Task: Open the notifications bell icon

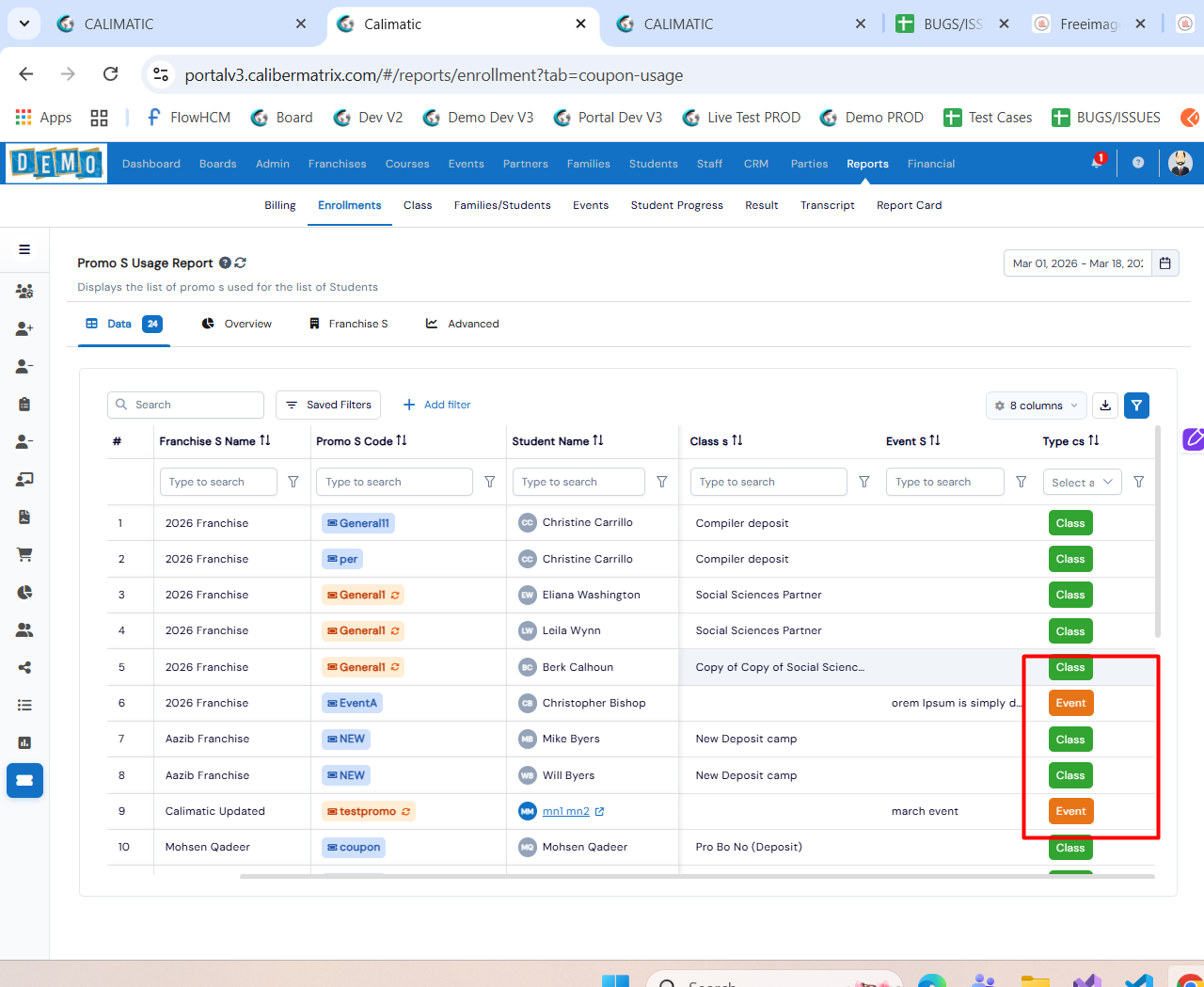Action: coord(1097,163)
